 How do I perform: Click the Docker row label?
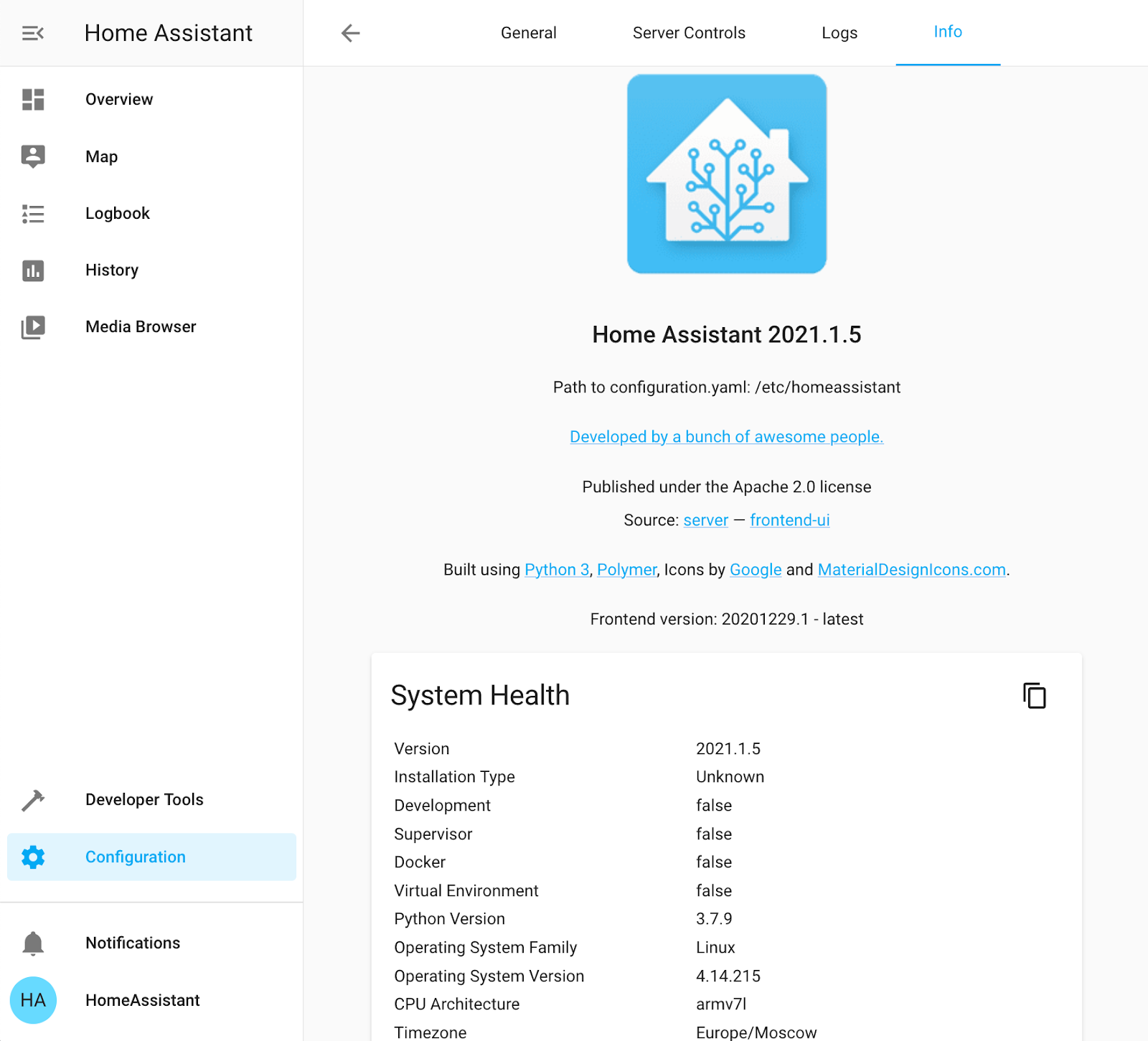tap(420, 862)
